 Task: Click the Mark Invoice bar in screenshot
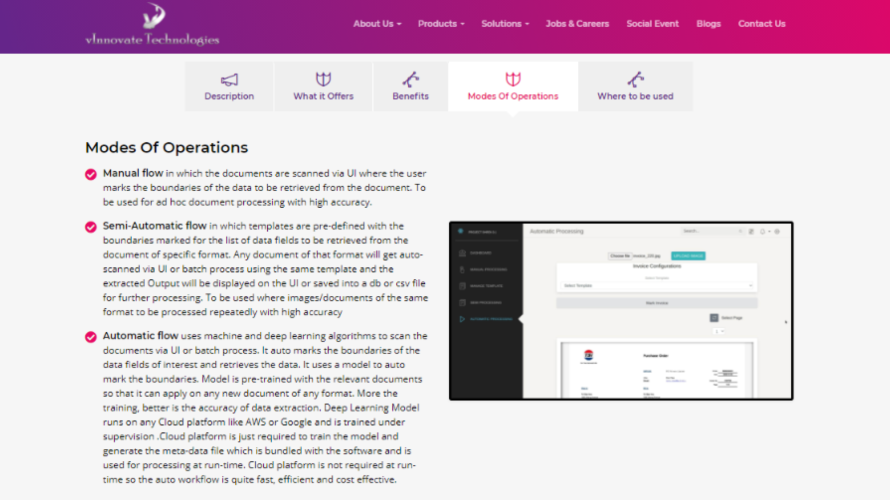point(657,303)
